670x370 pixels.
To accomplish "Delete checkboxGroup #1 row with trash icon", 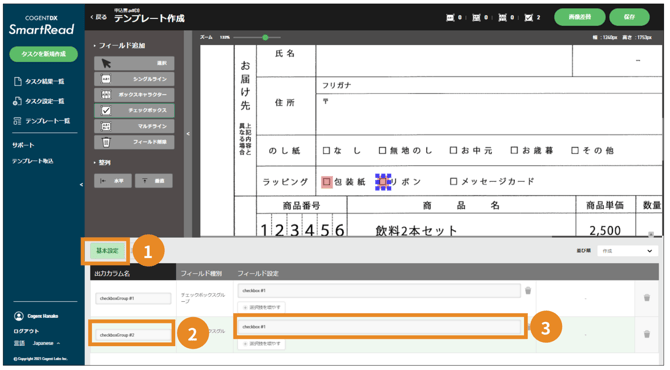I will tap(646, 297).
